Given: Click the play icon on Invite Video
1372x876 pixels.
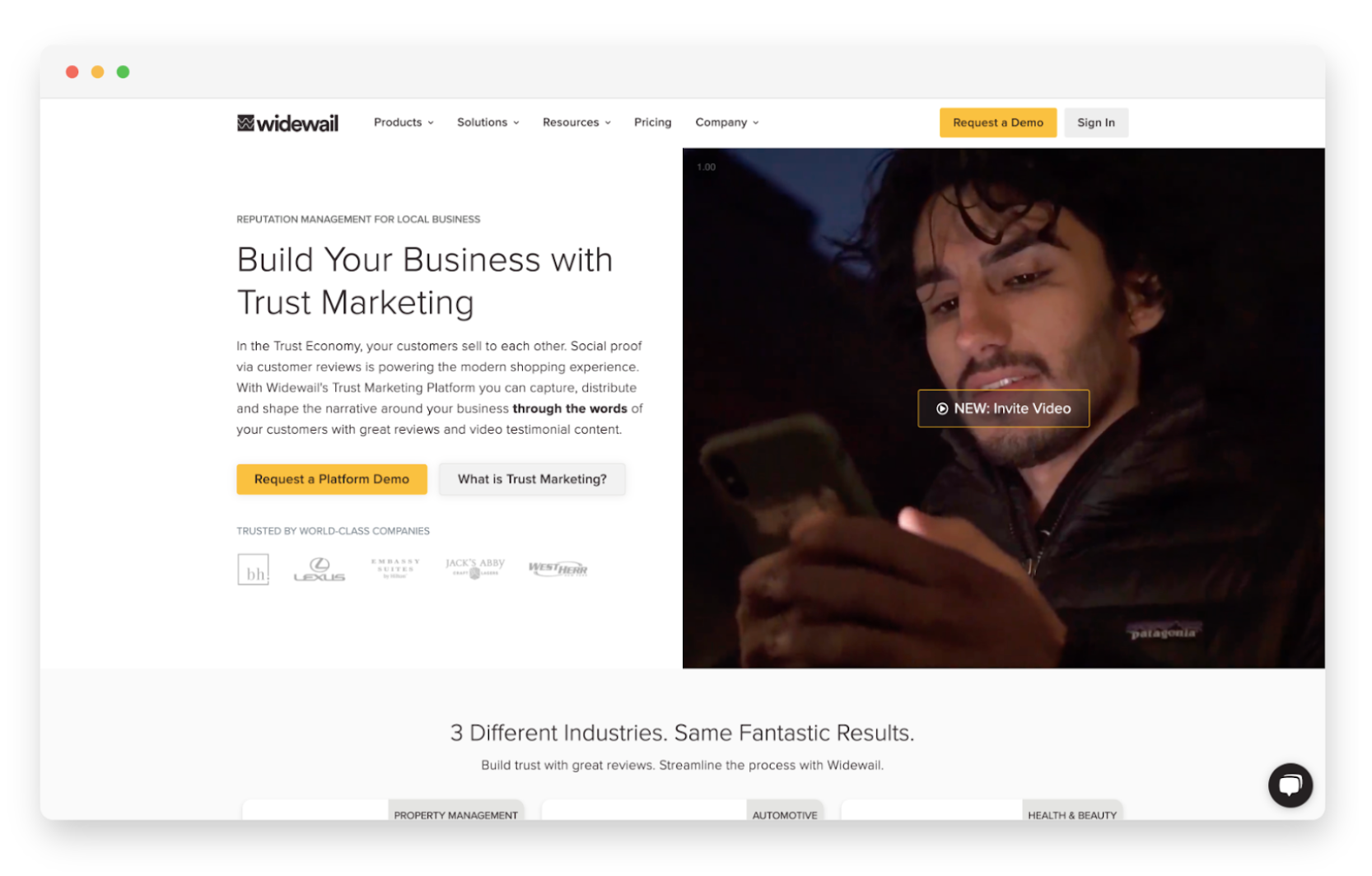Looking at the screenshot, I should click(x=942, y=408).
